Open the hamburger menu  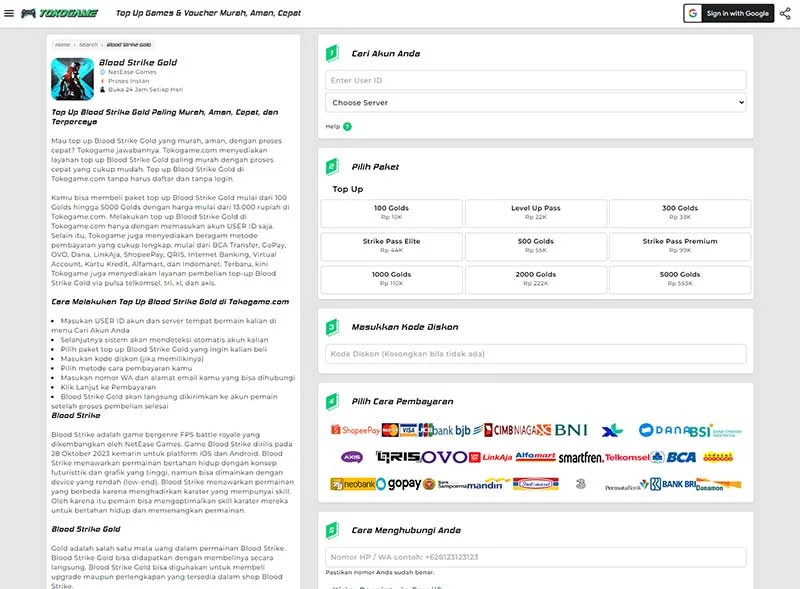point(9,13)
